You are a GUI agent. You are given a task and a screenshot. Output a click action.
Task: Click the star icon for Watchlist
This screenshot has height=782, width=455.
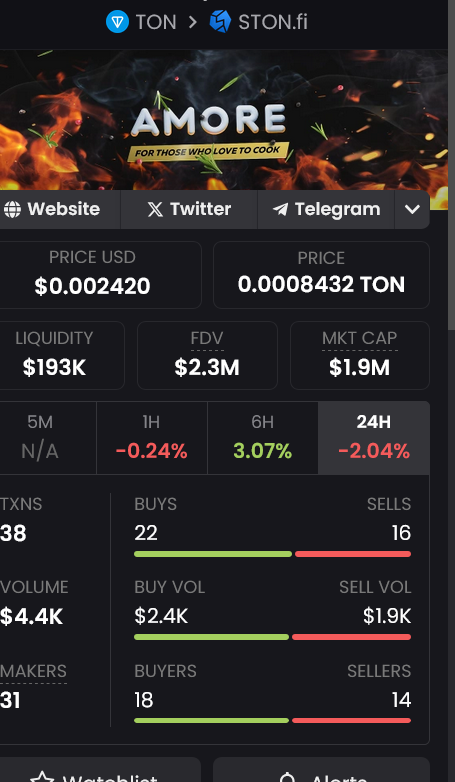[42, 778]
